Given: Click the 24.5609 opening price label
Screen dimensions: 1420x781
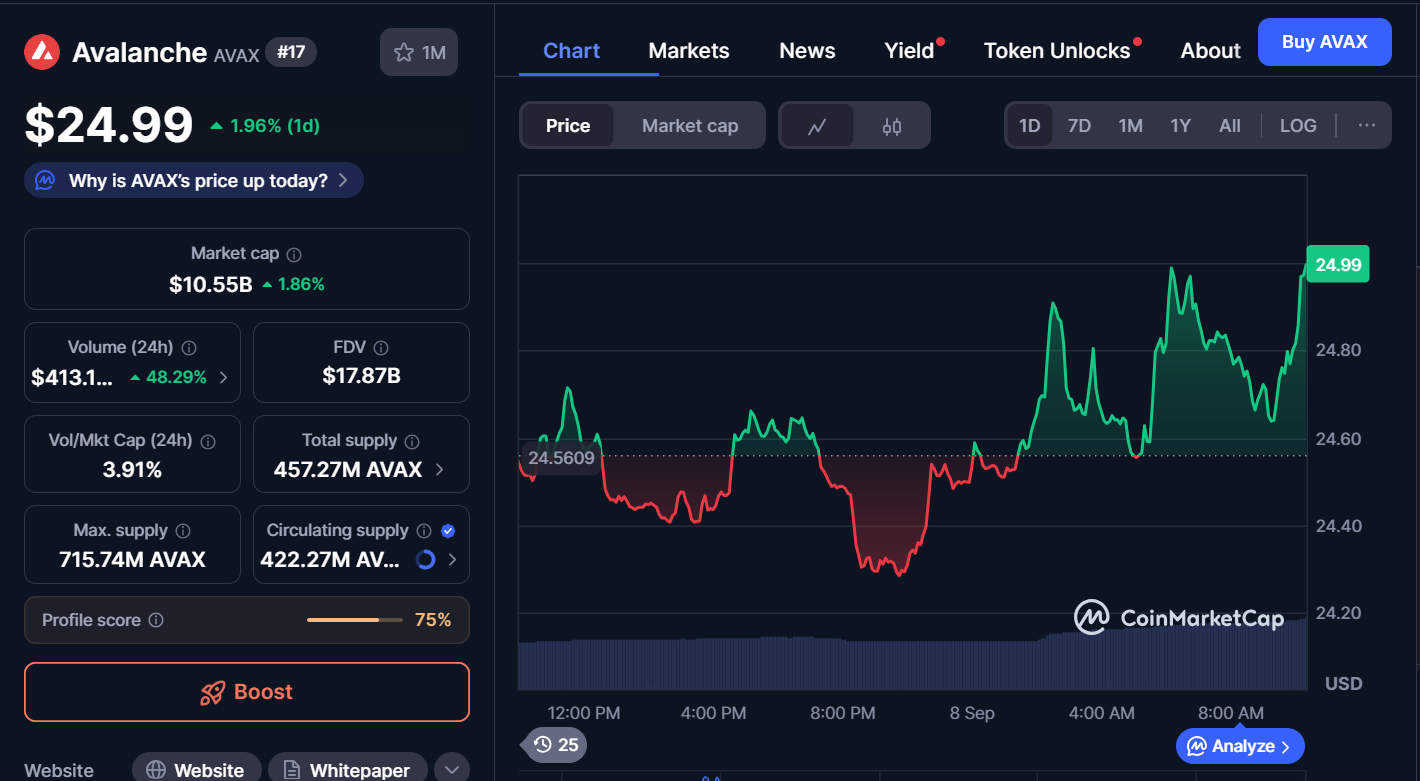Looking at the screenshot, I should [x=561, y=458].
